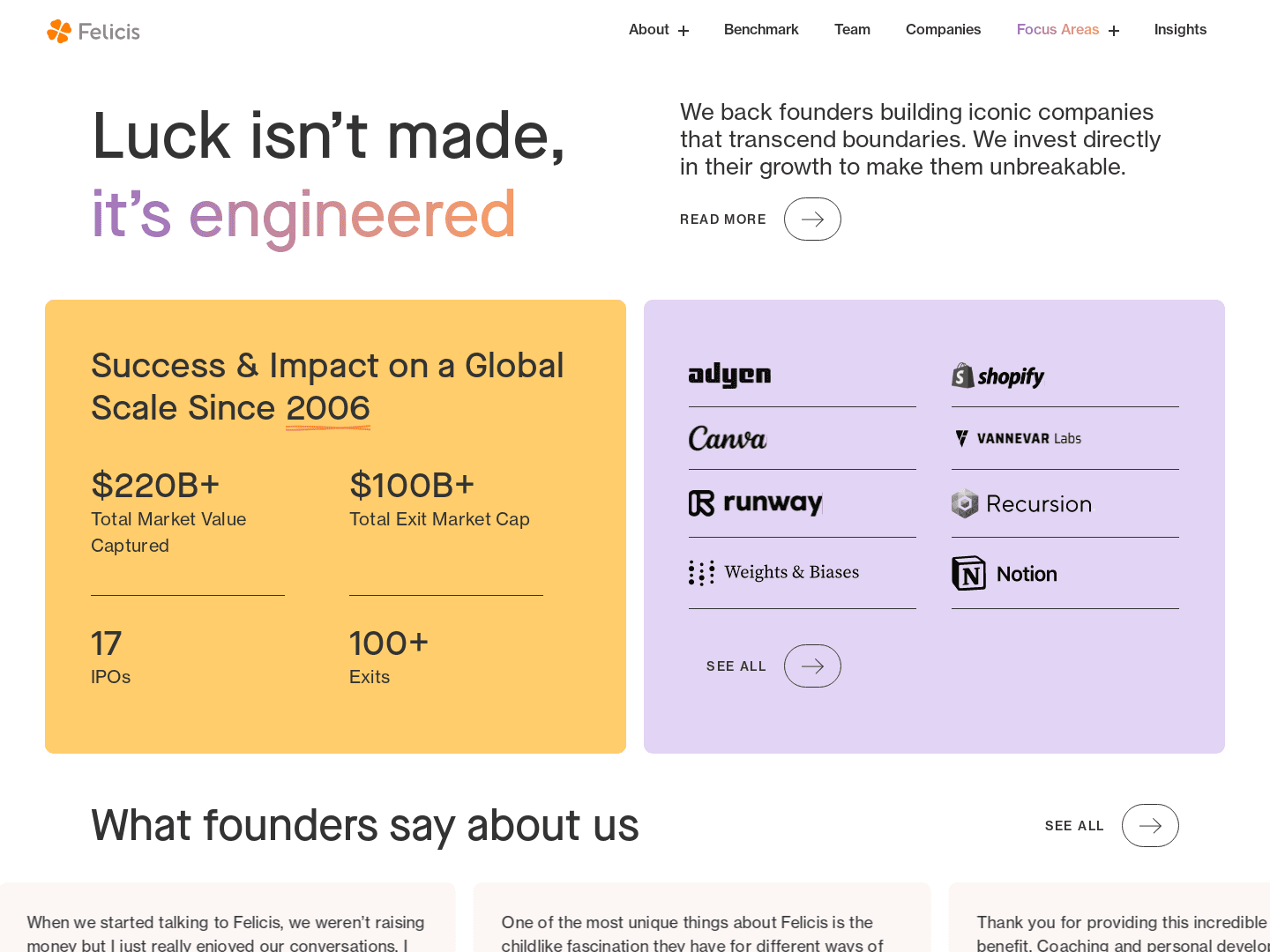Click the Felicis clover logo
Viewport: 1270px width, 952px height.
[59, 31]
